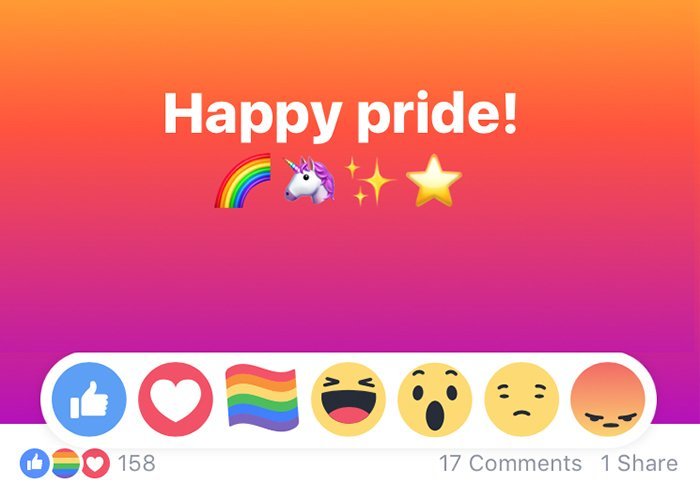Select the rainbow Pride flag reaction
The width and height of the screenshot is (700, 500).
pos(262,398)
